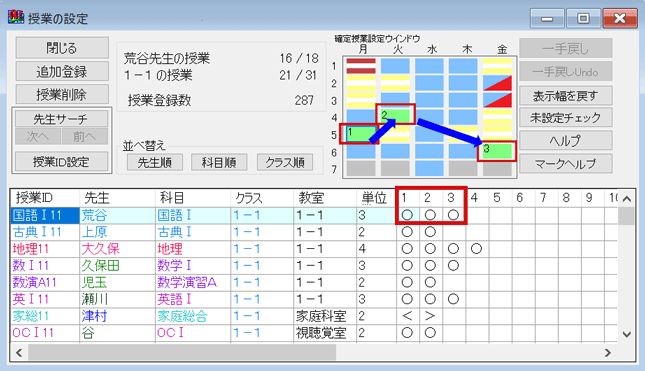Sort lessons by 先生順
645x371 pixels.
pyautogui.click(x=155, y=162)
